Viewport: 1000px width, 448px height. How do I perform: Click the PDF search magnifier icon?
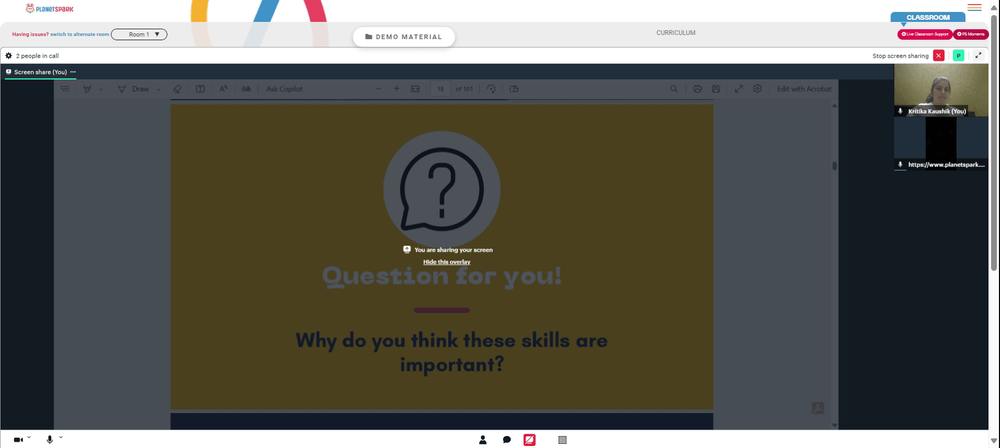click(x=673, y=89)
